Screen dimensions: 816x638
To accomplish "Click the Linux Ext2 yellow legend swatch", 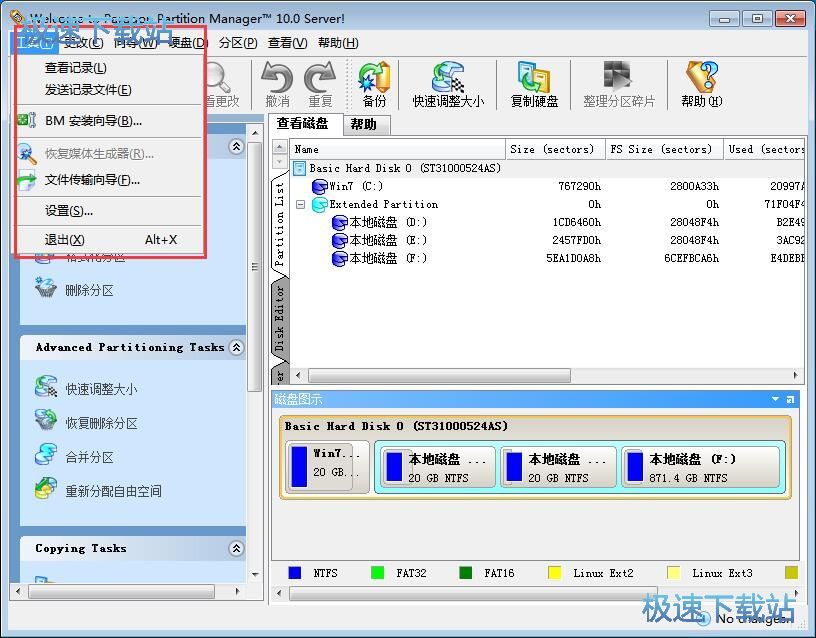I will [x=555, y=572].
